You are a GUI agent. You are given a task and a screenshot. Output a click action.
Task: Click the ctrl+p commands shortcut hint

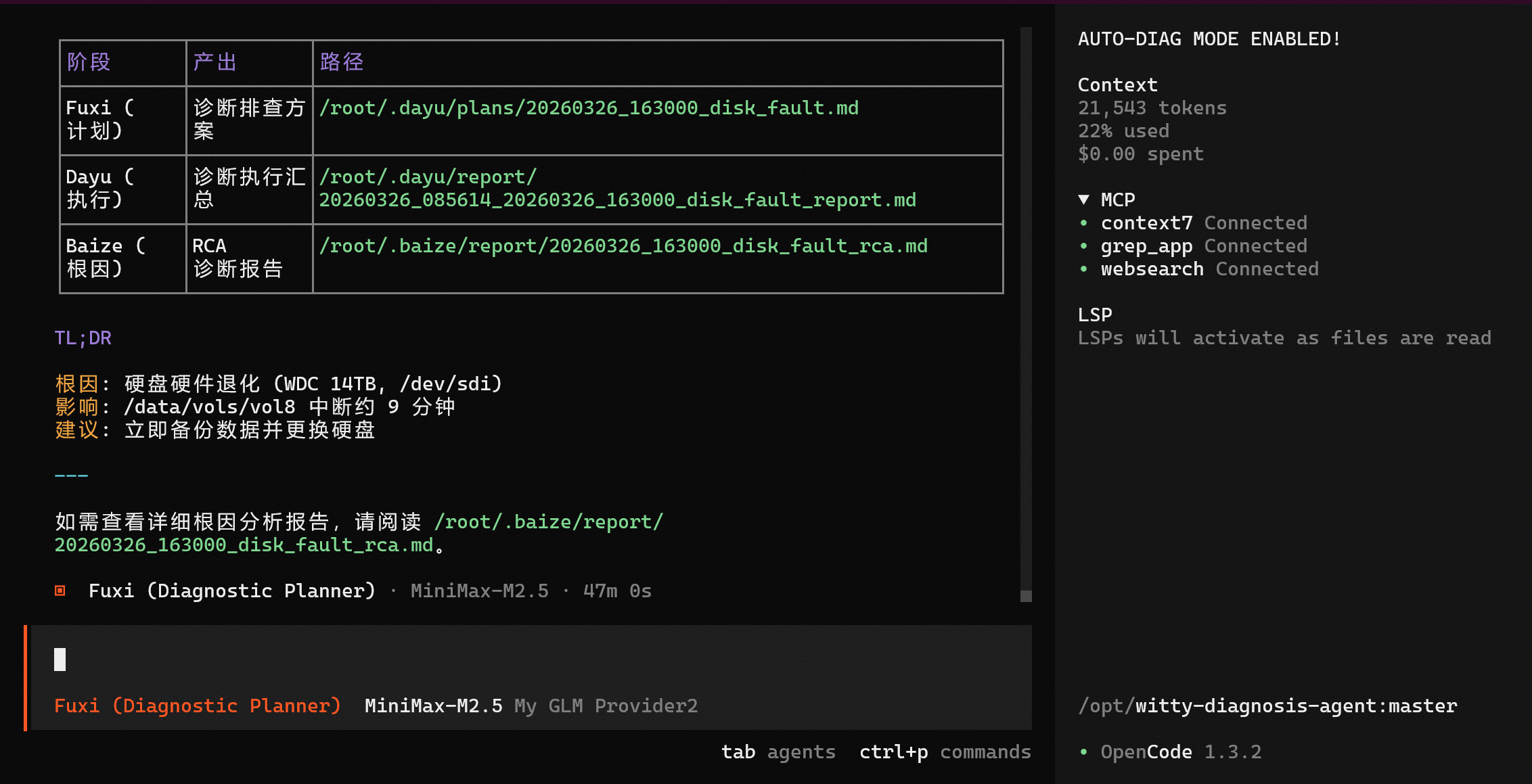click(x=945, y=752)
